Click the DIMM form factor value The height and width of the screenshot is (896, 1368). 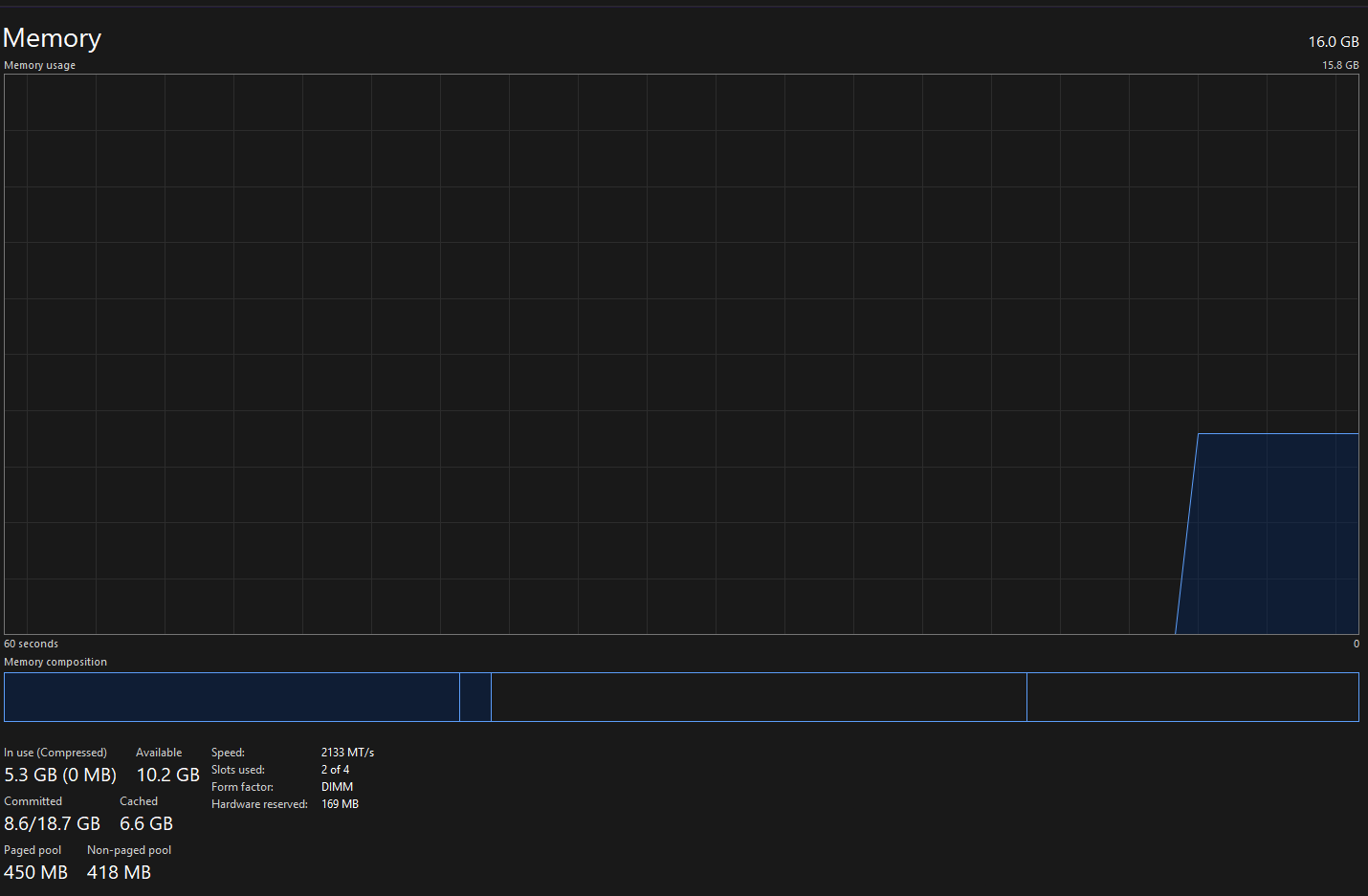pyautogui.click(x=337, y=787)
